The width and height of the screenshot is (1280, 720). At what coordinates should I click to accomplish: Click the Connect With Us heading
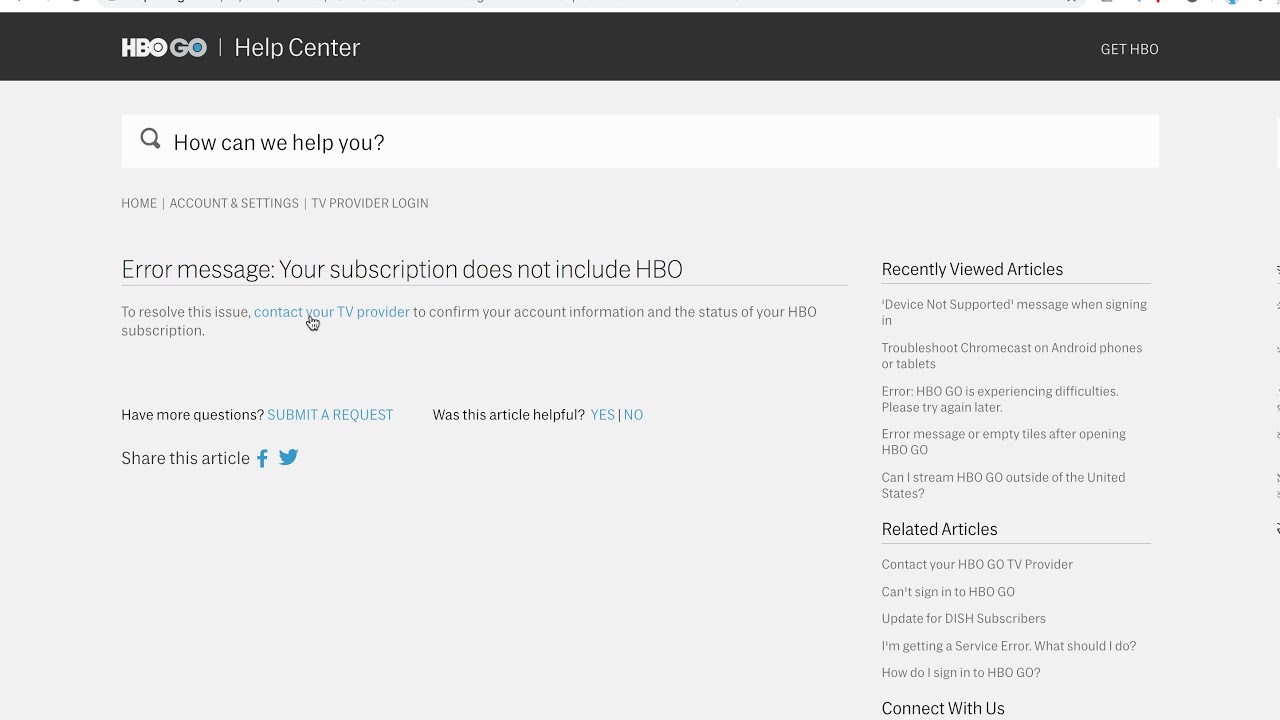943,708
